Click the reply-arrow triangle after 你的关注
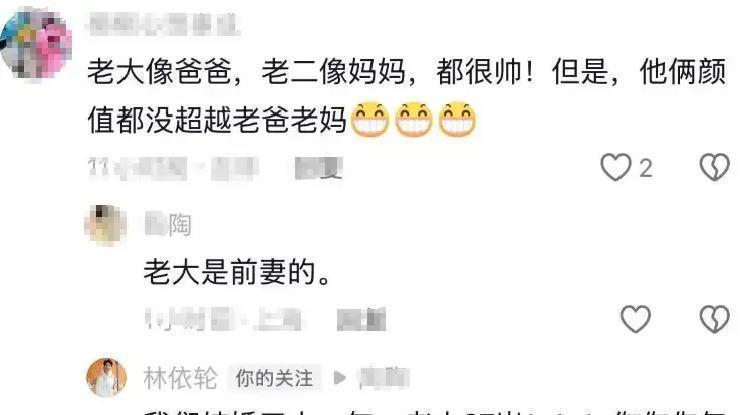Screen dimensions: 744x415 pos(340,378)
